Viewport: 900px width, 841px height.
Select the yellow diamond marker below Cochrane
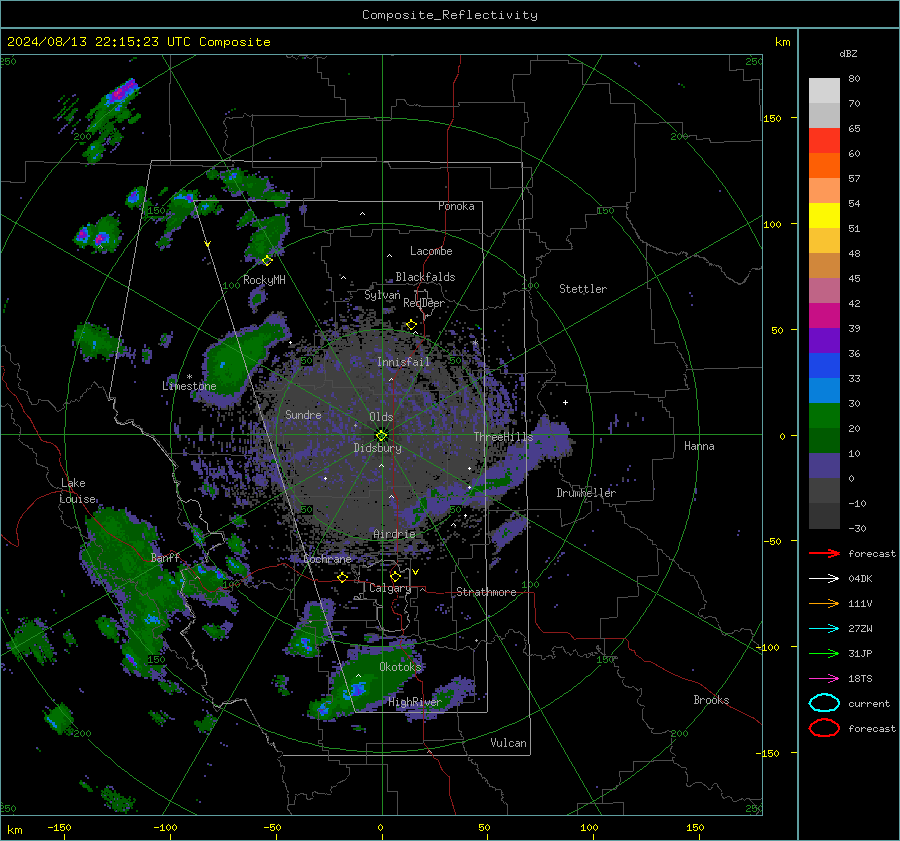(343, 577)
